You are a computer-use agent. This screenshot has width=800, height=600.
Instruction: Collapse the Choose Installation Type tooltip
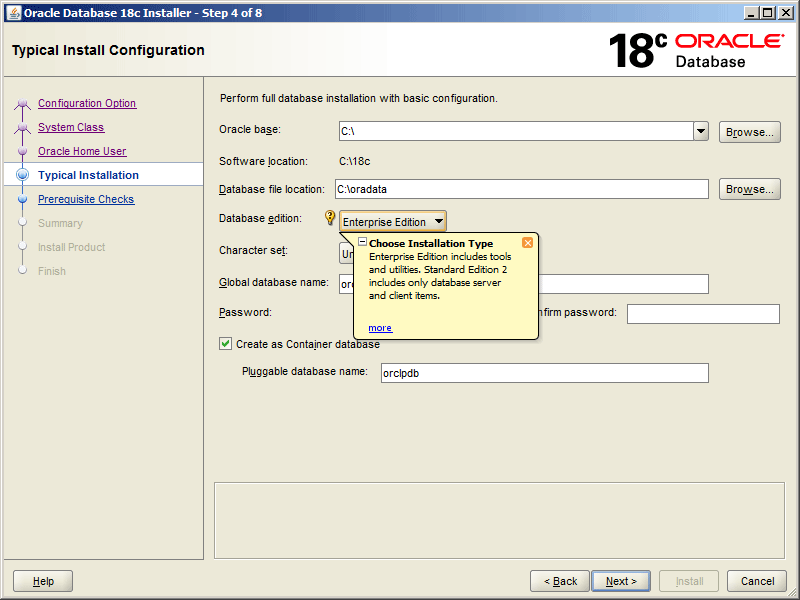(x=362, y=242)
